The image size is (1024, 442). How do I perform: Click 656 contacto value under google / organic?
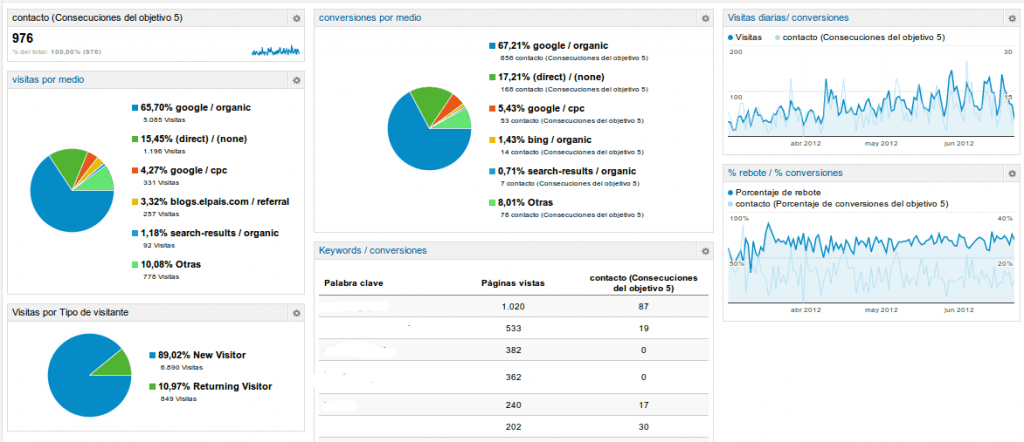pos(574,58)
